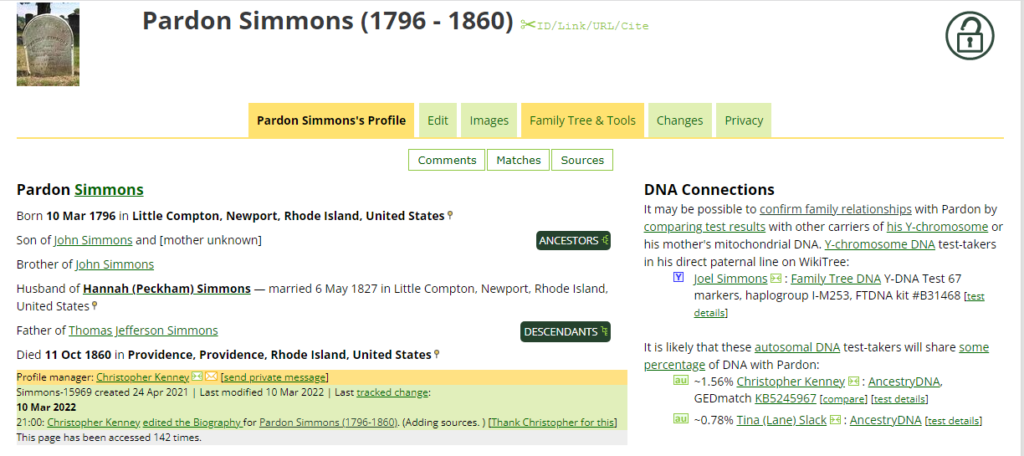The width and height of the screenshot is (1024, 456).
Task: Click map pin after marriage location
Action: 95,305
